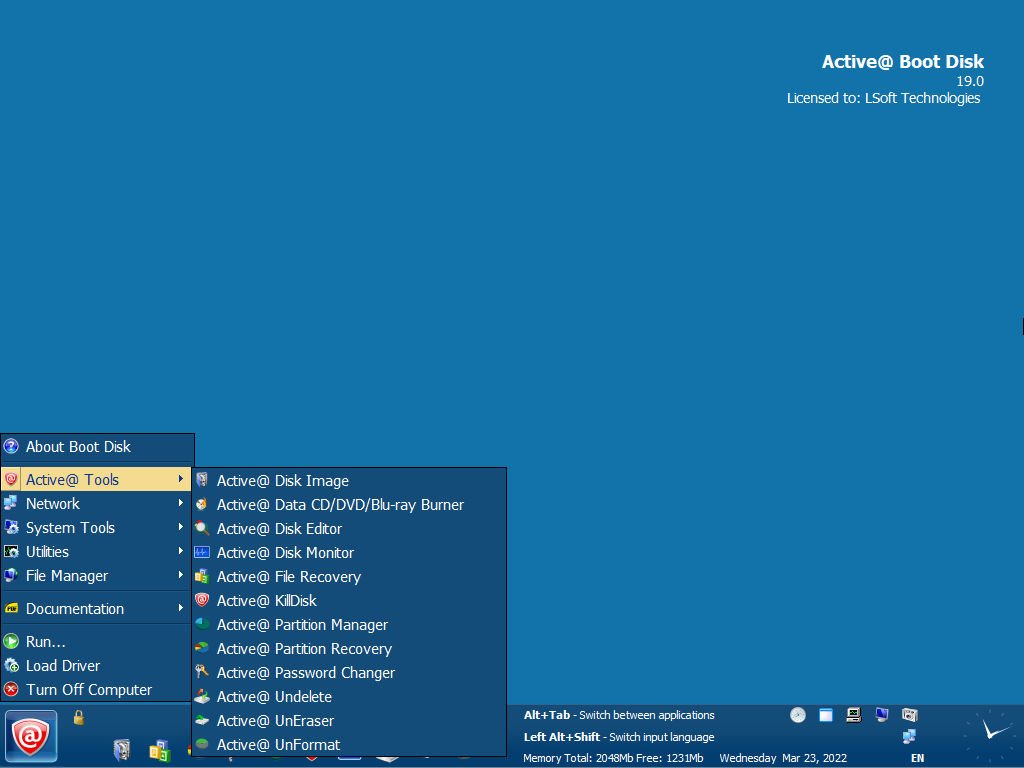Click the Active@ shield start button
Screen dimensions: 1024x768
[31, 736]
